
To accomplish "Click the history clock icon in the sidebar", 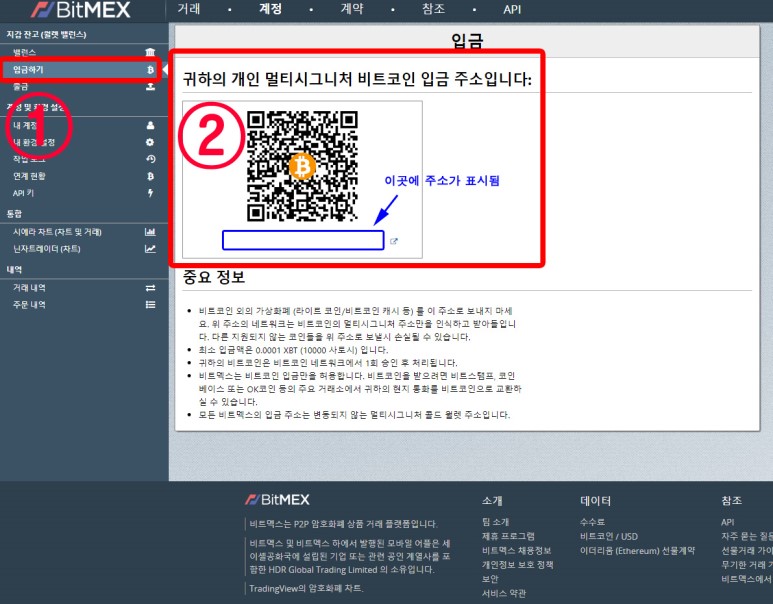I will coord(150,159).
